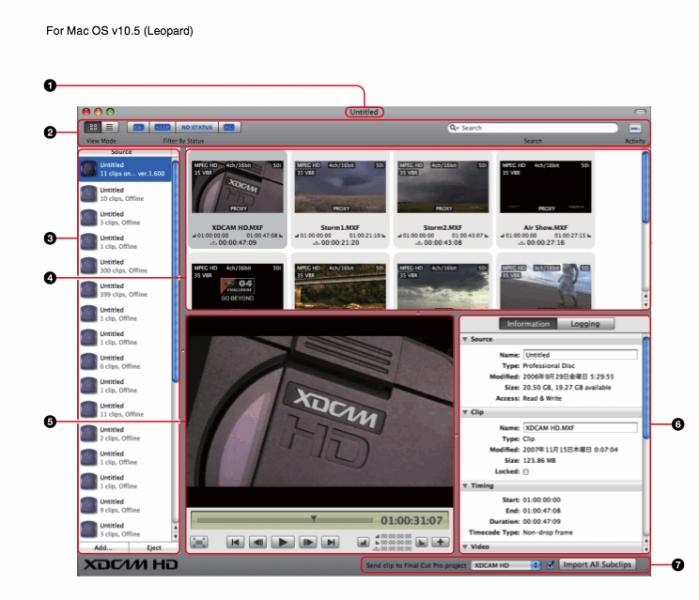Click the source list scrollbar thumb
The height and width of the screenshot is (600, 699).
pyautogui.click(x=175, y=272)
